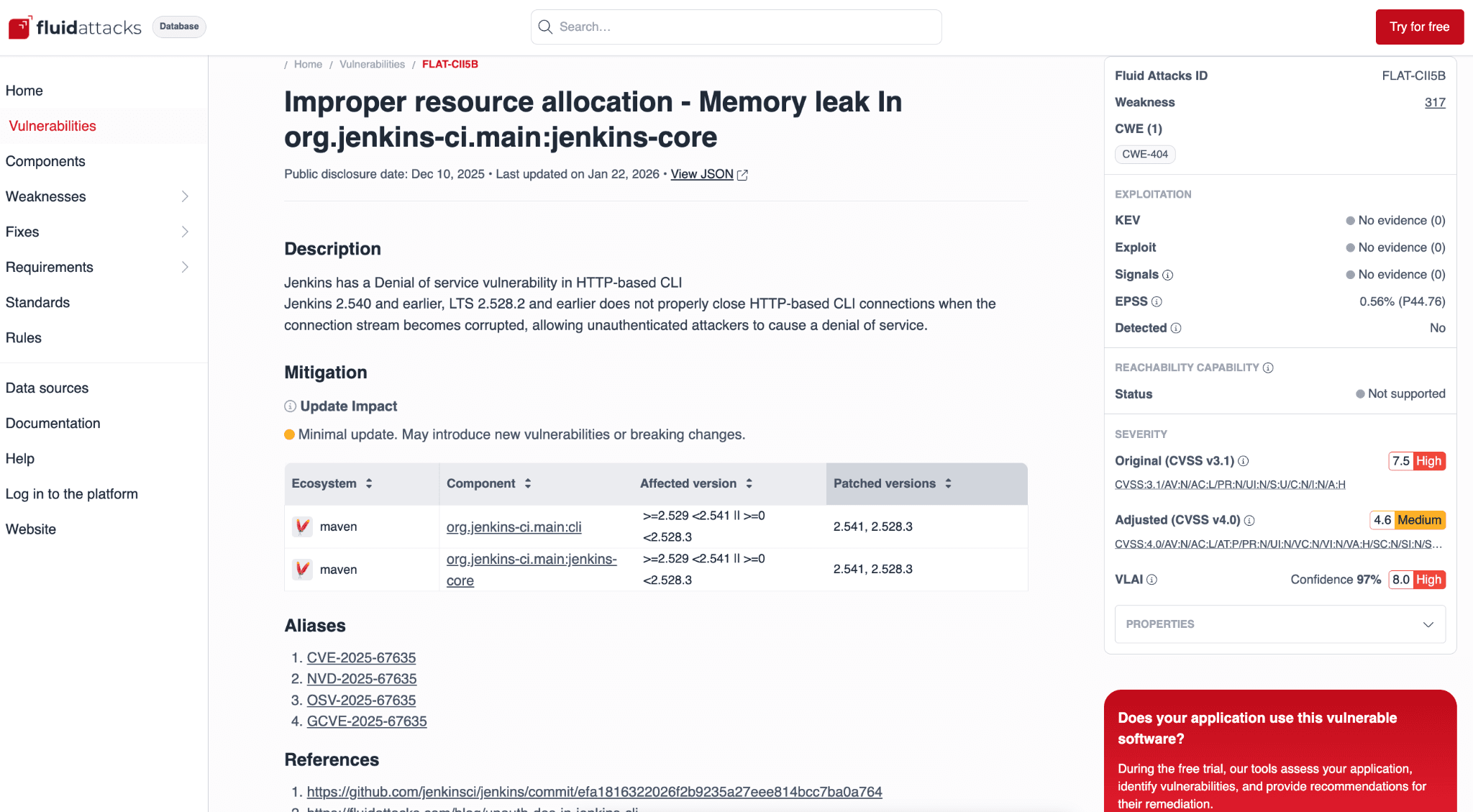Screen dimensions: 1473x812
Task: Open the CVSS:3.1 vector string link
Action: (x=1230, y=485)
